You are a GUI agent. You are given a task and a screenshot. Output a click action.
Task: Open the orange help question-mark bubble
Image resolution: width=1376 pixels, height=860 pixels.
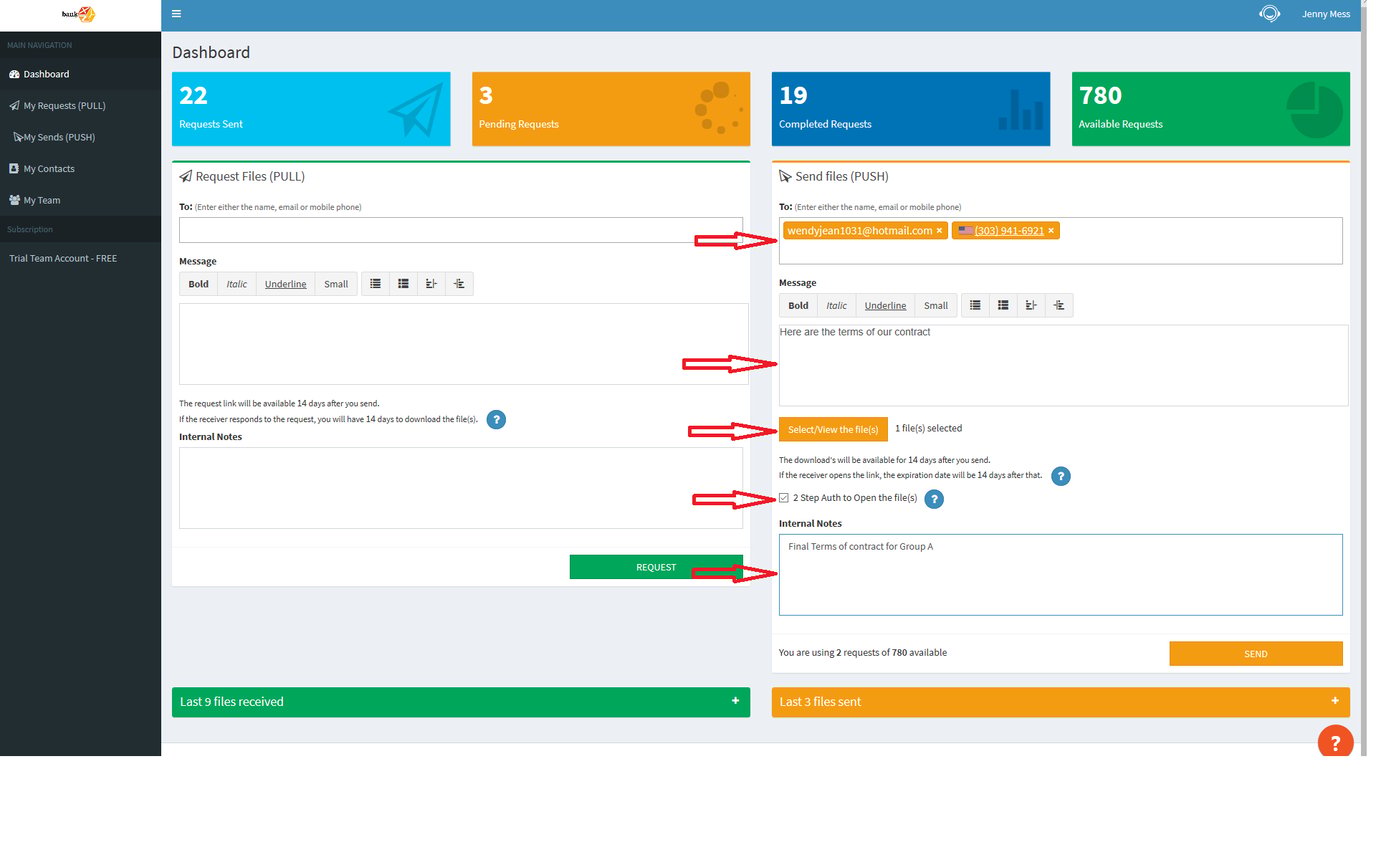(x=1335, y=743)
